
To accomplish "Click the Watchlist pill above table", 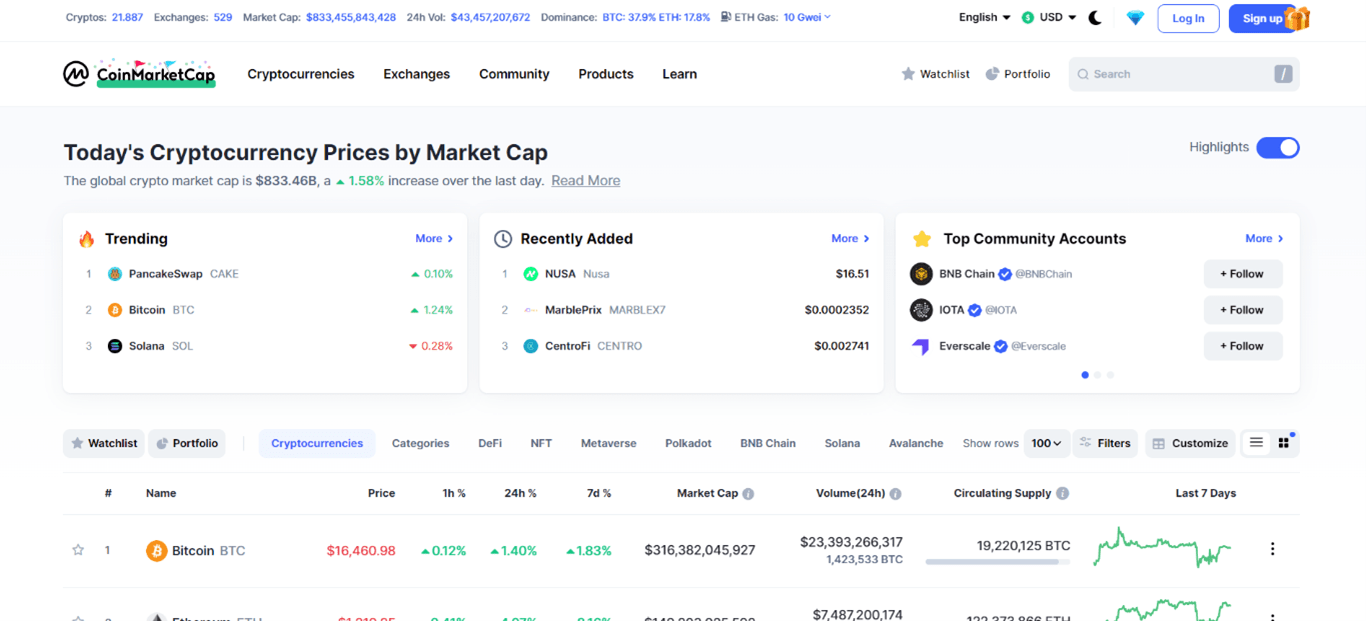I will (x=104, y=443).
